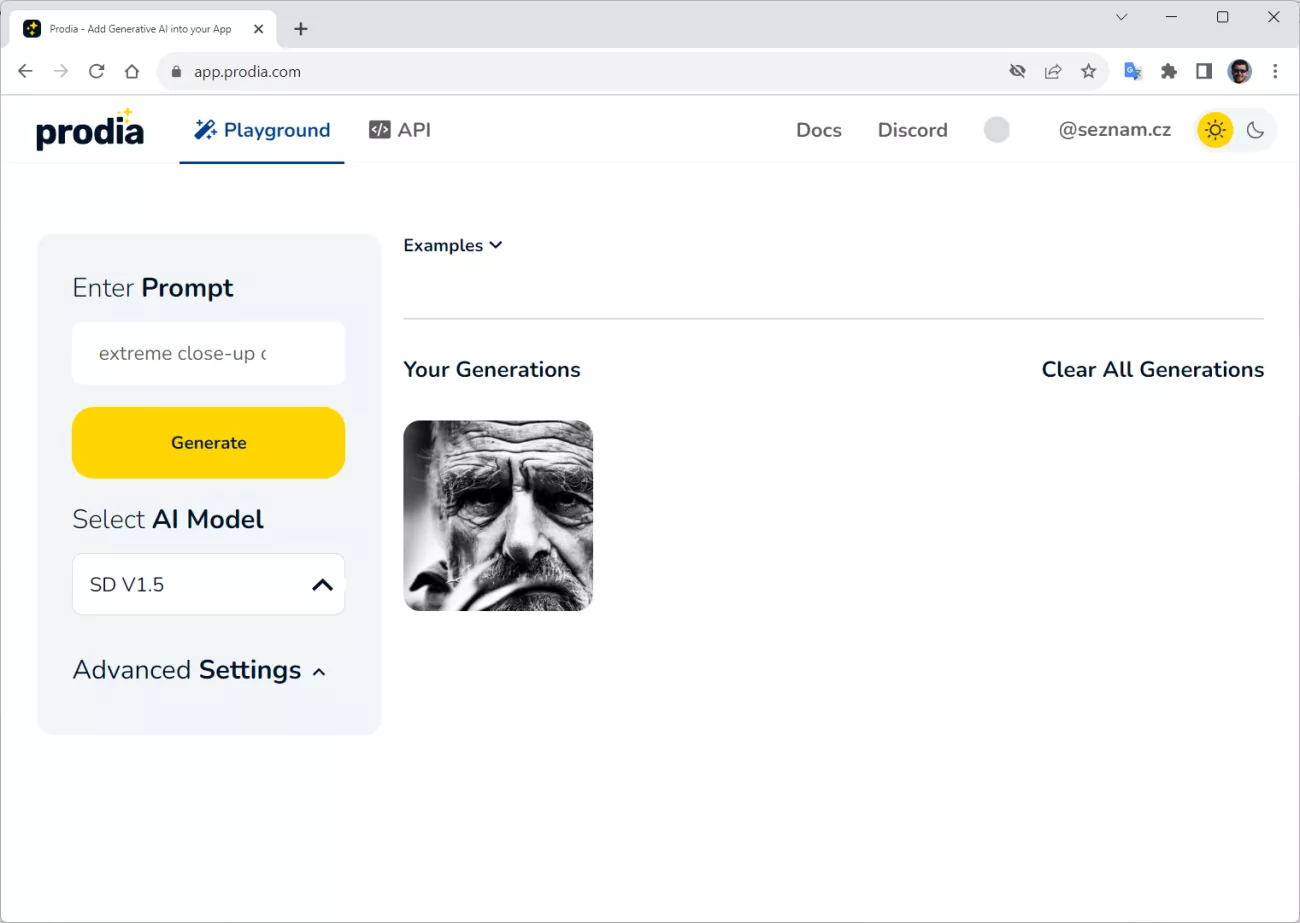Viewport: 1300px width, 923px height.
Task: Open the browser Extensions puzzle icon
Action: 1168,71
